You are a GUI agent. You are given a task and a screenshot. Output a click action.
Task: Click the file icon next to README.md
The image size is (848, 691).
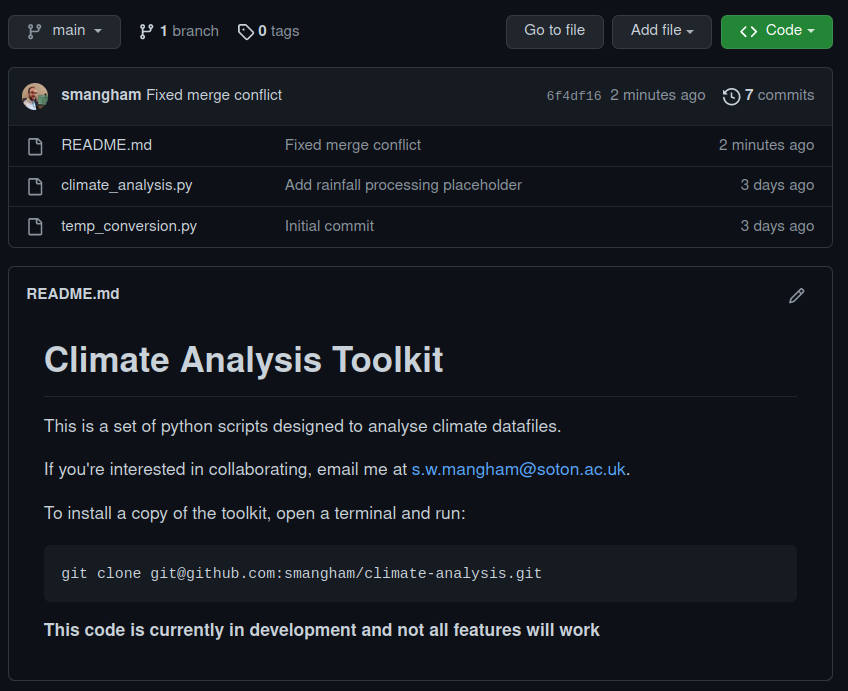[35, 144]
